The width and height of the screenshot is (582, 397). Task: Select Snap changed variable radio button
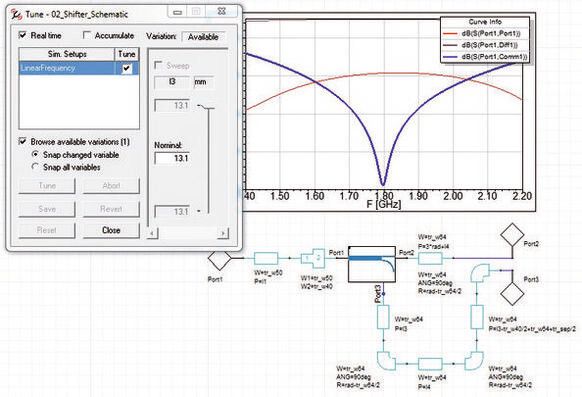35,154
